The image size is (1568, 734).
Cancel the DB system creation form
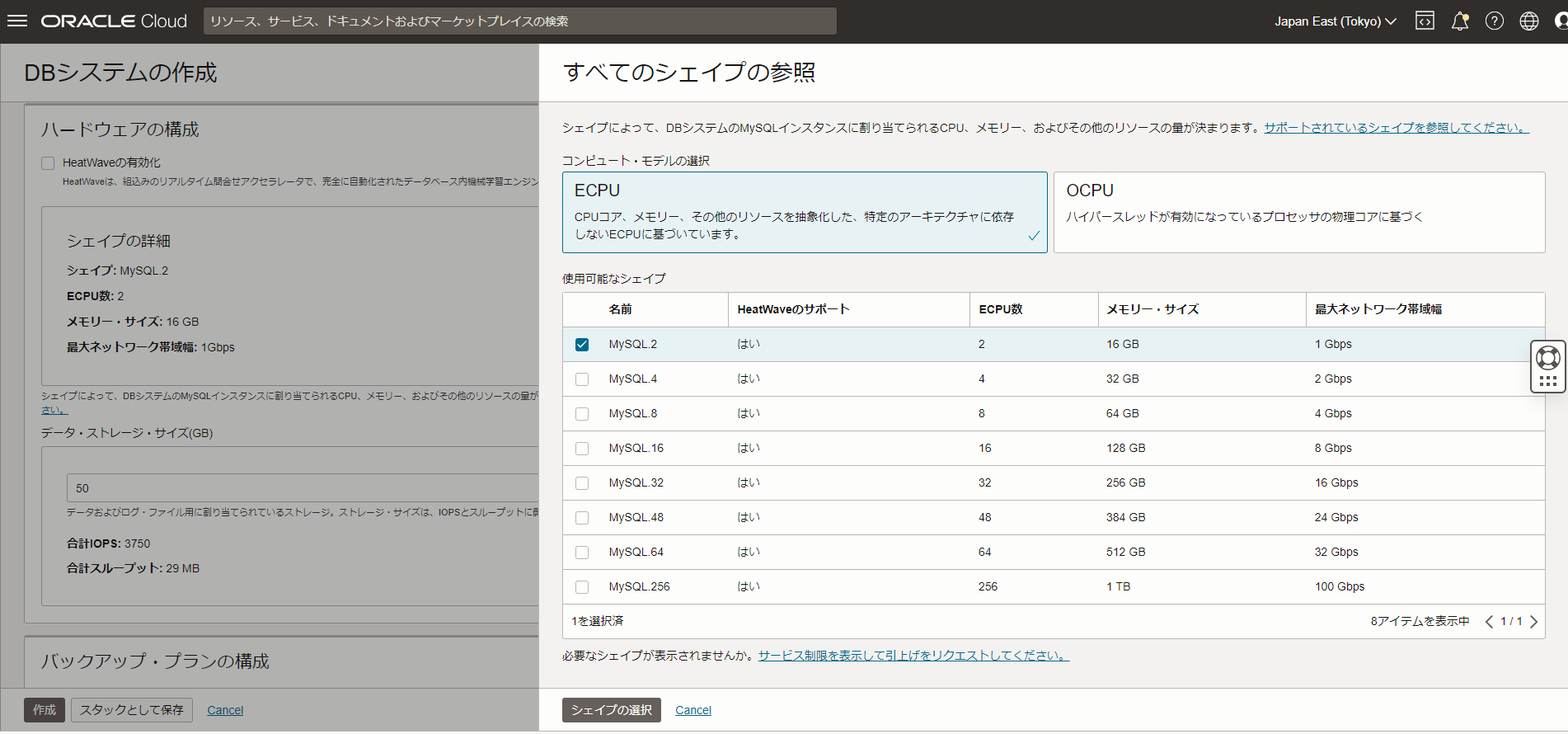tap(225, 710)
